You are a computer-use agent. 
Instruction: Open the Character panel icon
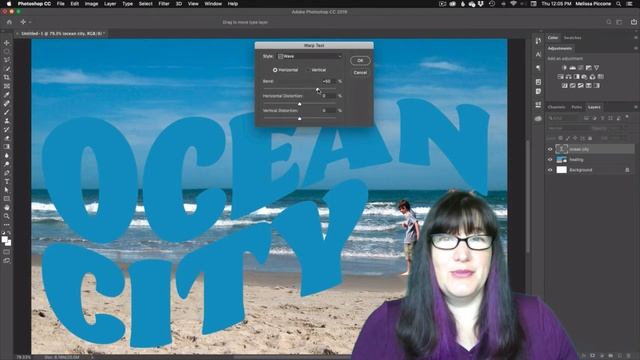(538, 54)
